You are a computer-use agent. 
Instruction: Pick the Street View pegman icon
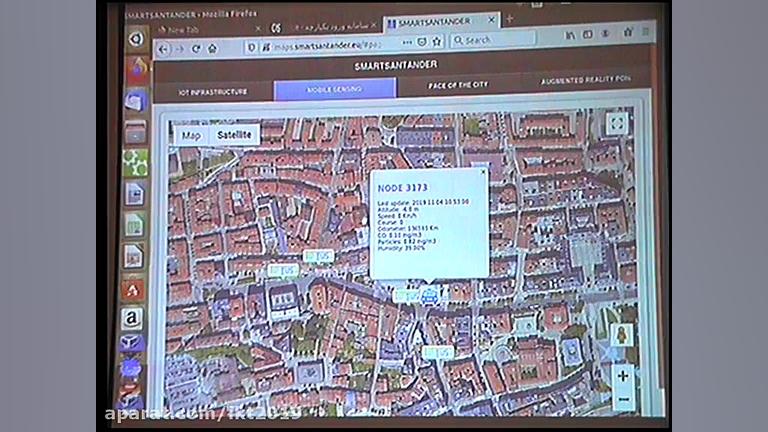622,336
